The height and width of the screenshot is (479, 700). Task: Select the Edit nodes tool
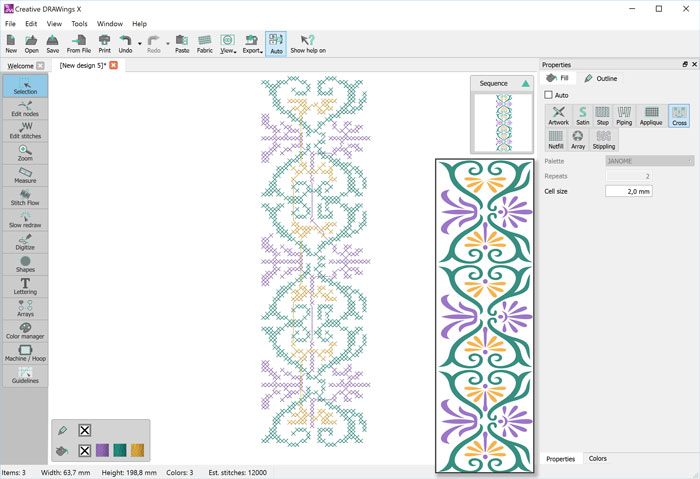[x=25, y=108]
